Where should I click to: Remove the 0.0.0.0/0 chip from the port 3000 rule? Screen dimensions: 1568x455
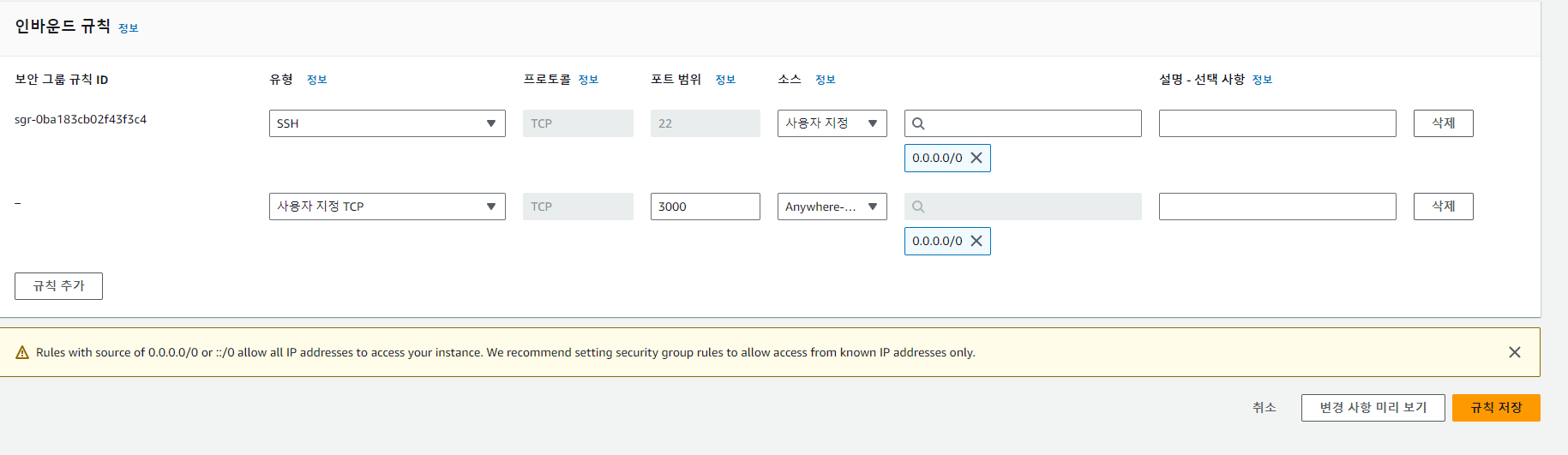point(976,241)
